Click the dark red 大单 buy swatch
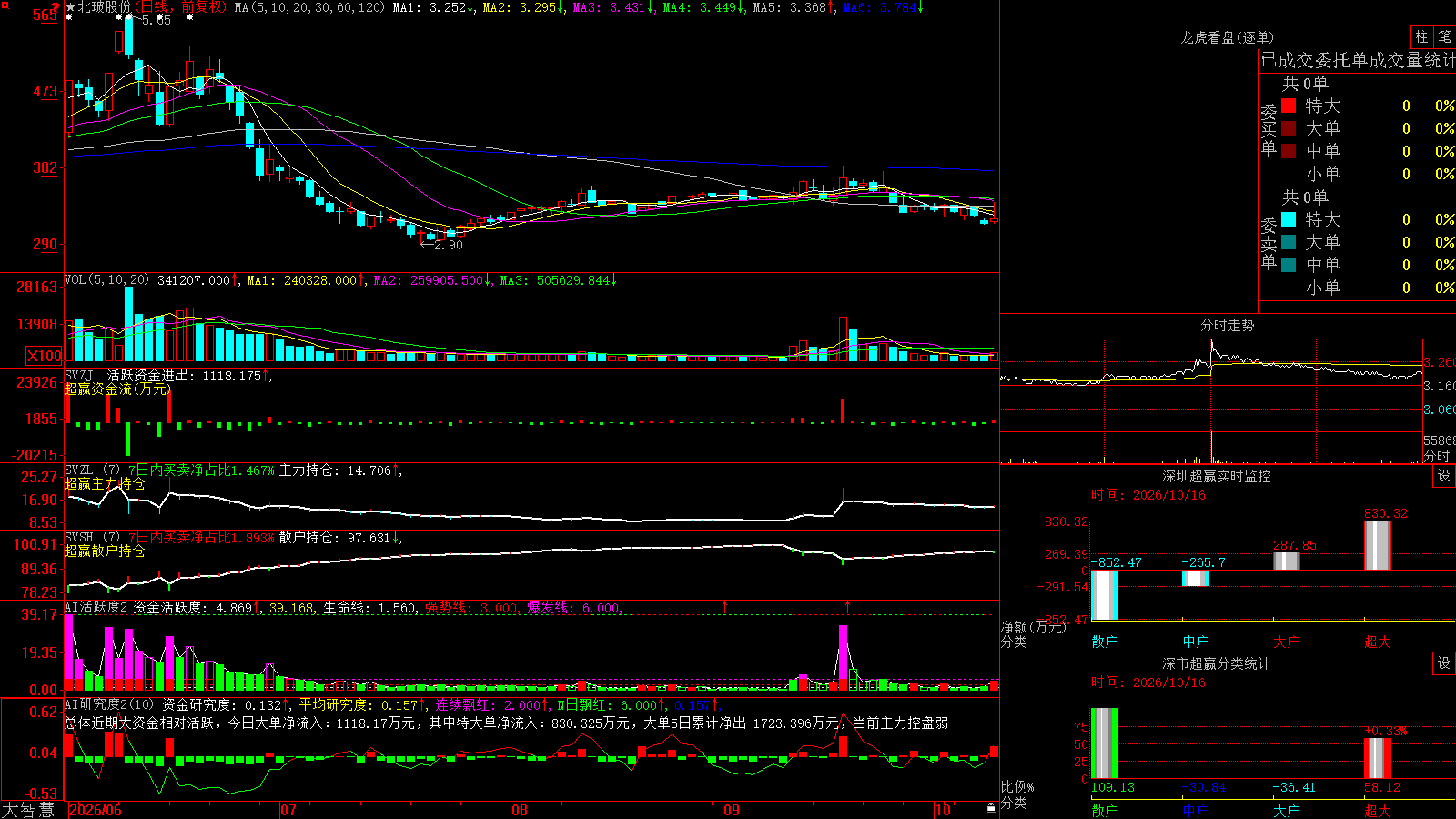1456x819 pixels. pos(1289,128)
